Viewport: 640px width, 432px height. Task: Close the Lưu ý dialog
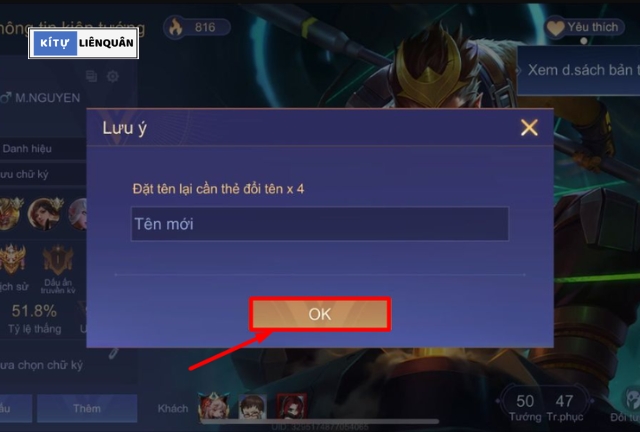529,128
